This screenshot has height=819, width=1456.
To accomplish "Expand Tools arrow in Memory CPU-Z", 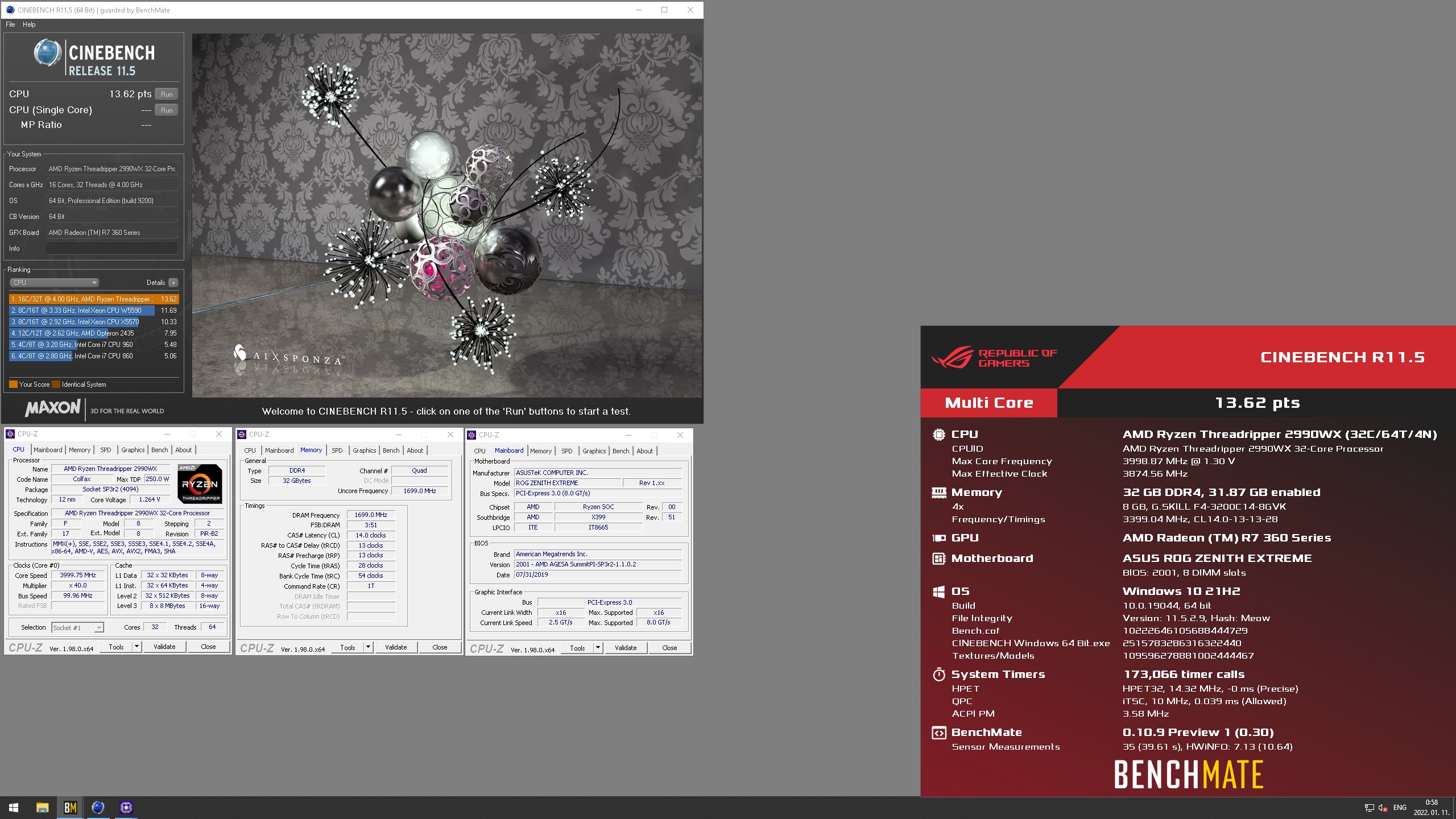I will [x=368, y=647].
